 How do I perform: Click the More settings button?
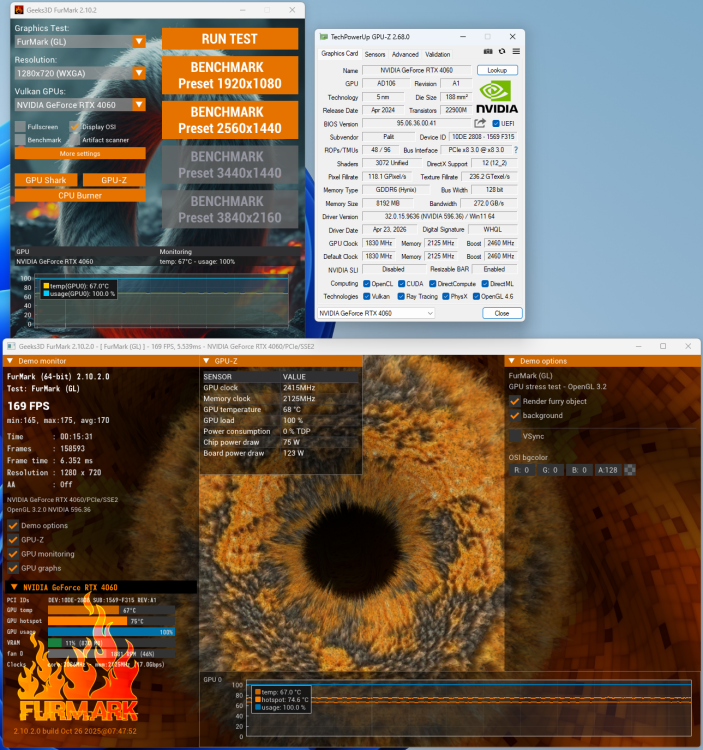point(80,154)
